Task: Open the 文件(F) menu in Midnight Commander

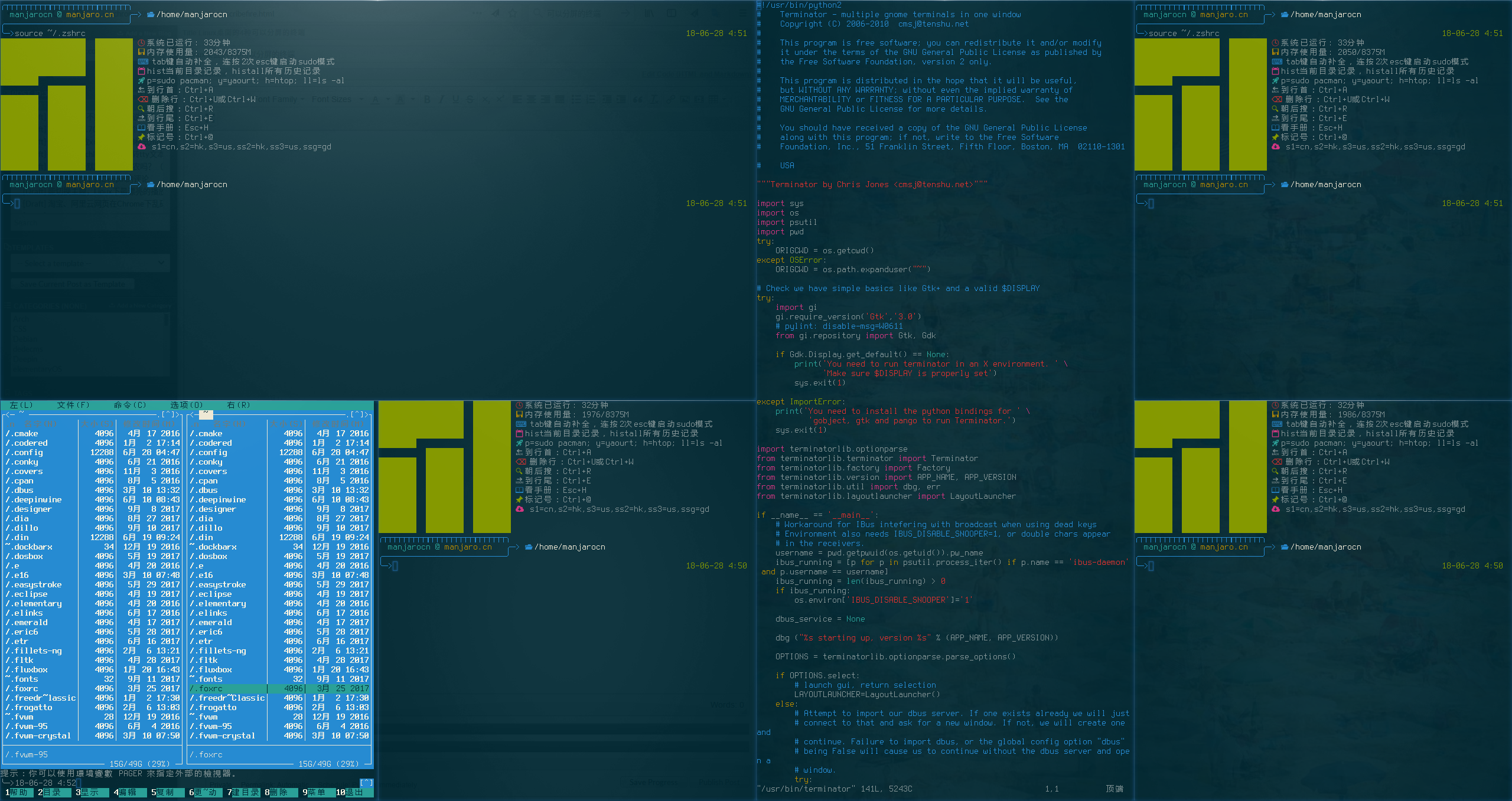Action: (x=73, y=405)
